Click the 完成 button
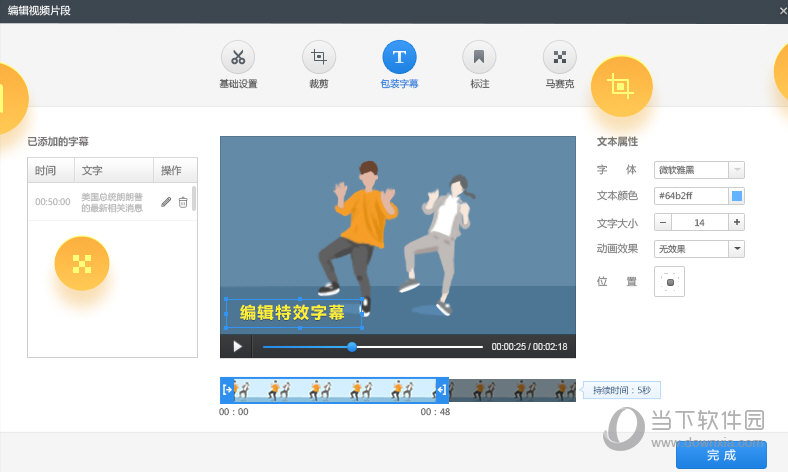The image size is (788, 472). click(721, 455)
